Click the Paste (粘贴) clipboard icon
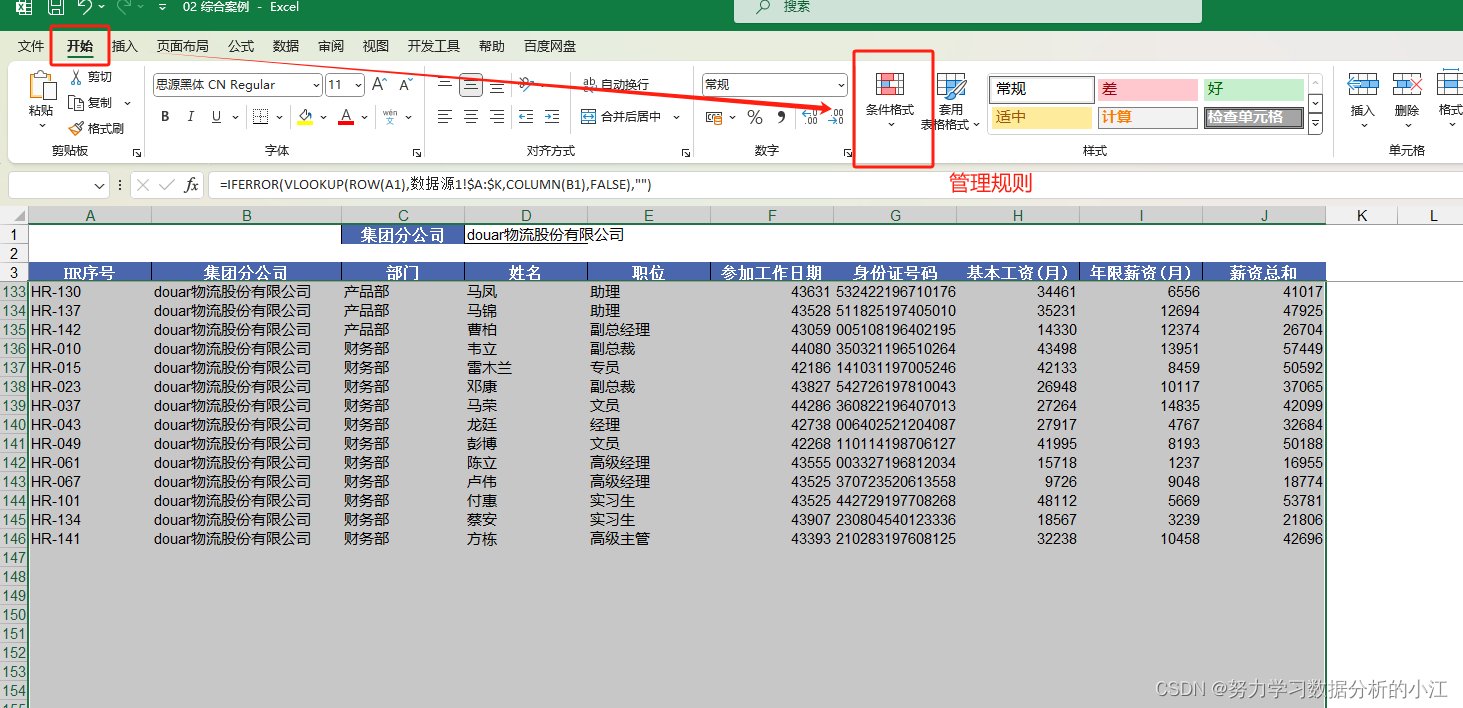This screenshot has height=708, width=1463. point(41,87)
